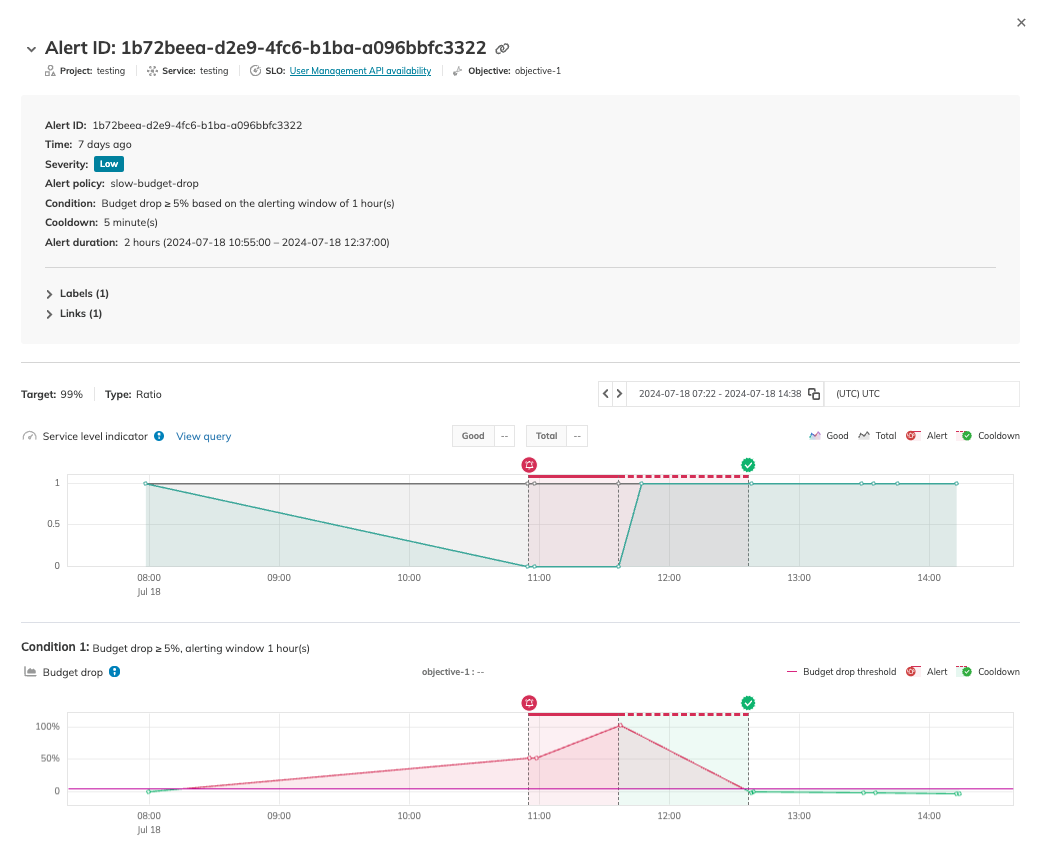Image resolution: width=1043 pixels, height=846 pixels.
Task: Open the (UTC) UTC timezone selector
Action: click(x=921, y=393)
